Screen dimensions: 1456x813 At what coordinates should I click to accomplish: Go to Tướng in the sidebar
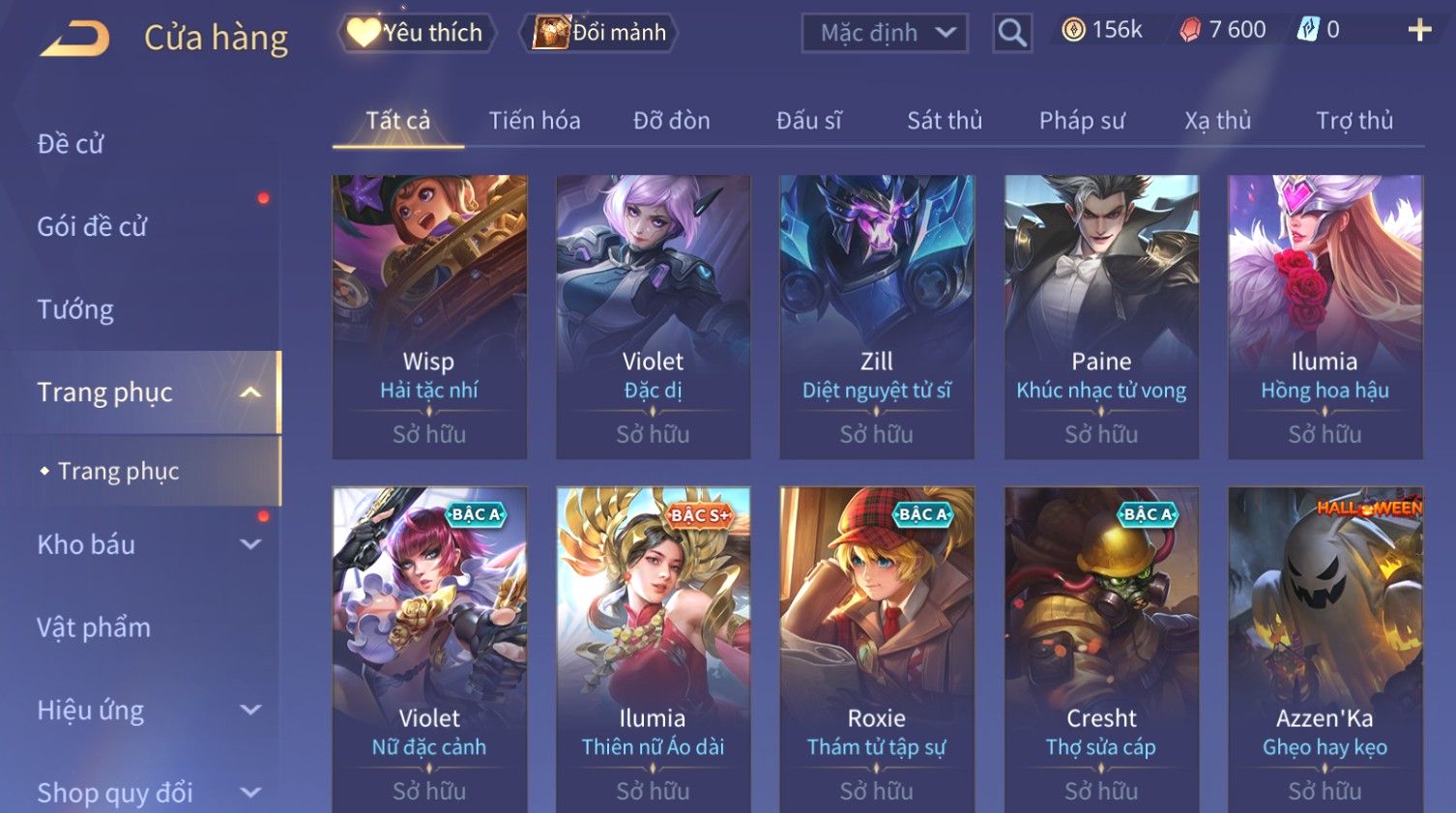pyautogui.click(x=75, y=309)
